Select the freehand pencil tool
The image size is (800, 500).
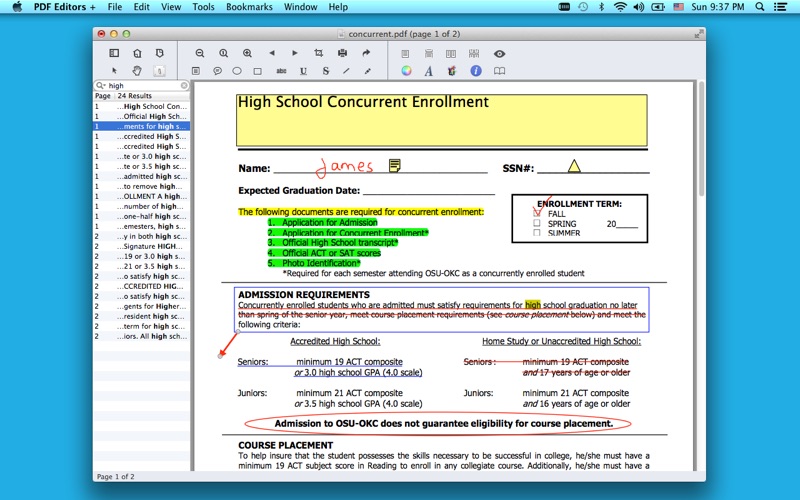click(367, 71)
